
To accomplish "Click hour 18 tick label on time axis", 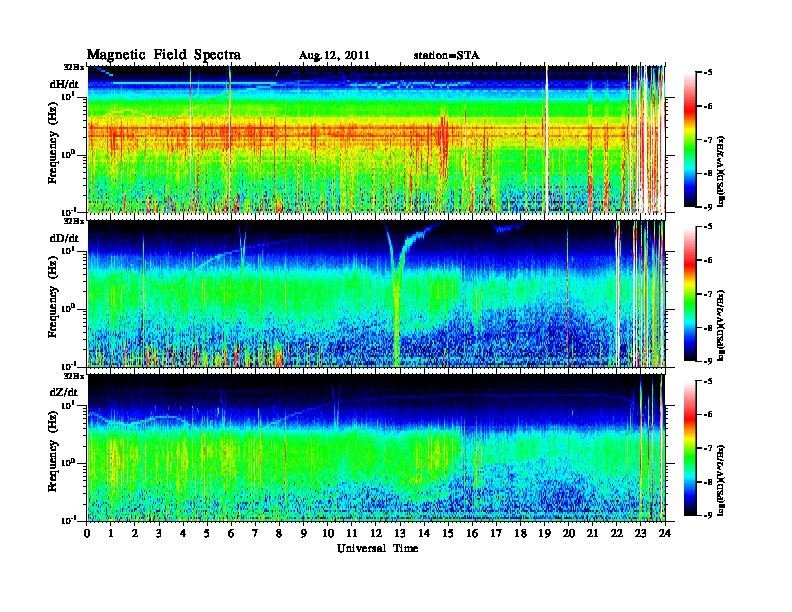I will [520, 533].
